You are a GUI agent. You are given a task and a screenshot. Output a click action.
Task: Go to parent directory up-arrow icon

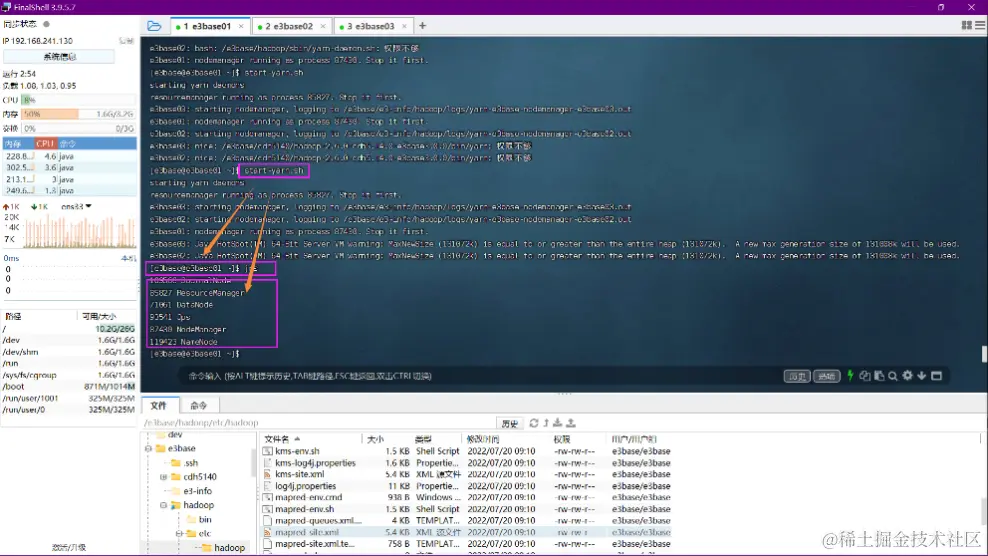pos(546,423)
